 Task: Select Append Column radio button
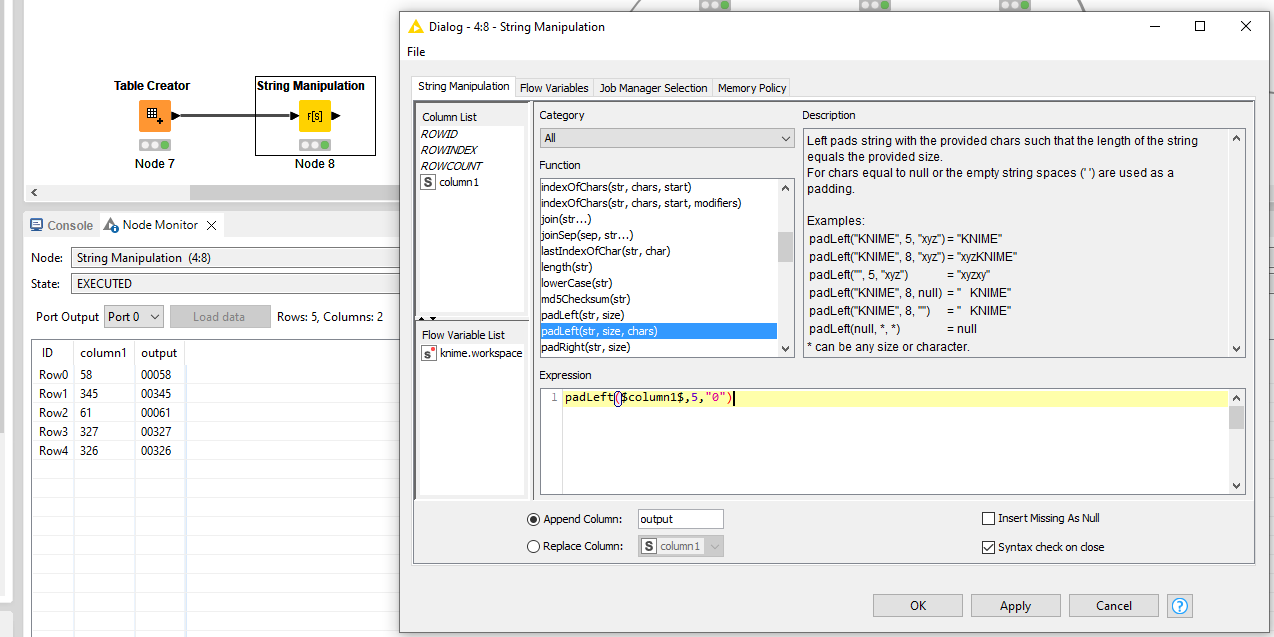coord(533,519)
